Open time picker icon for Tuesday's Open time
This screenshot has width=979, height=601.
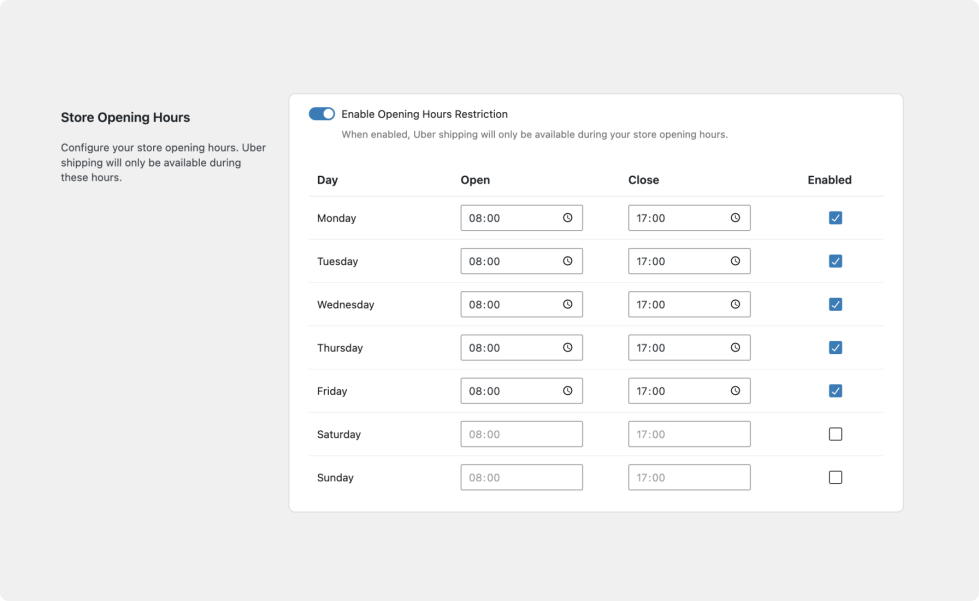tap(567, 261)
